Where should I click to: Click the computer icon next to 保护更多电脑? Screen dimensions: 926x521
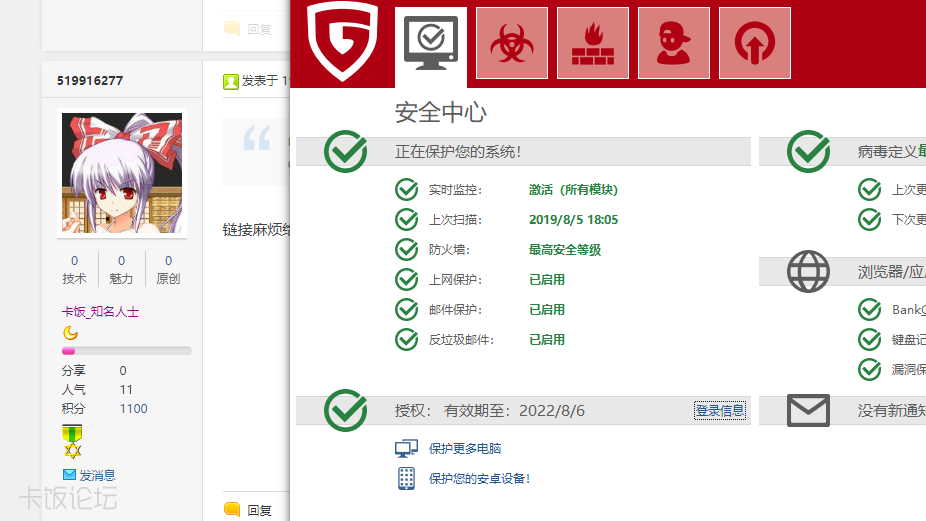pos(406,449)
